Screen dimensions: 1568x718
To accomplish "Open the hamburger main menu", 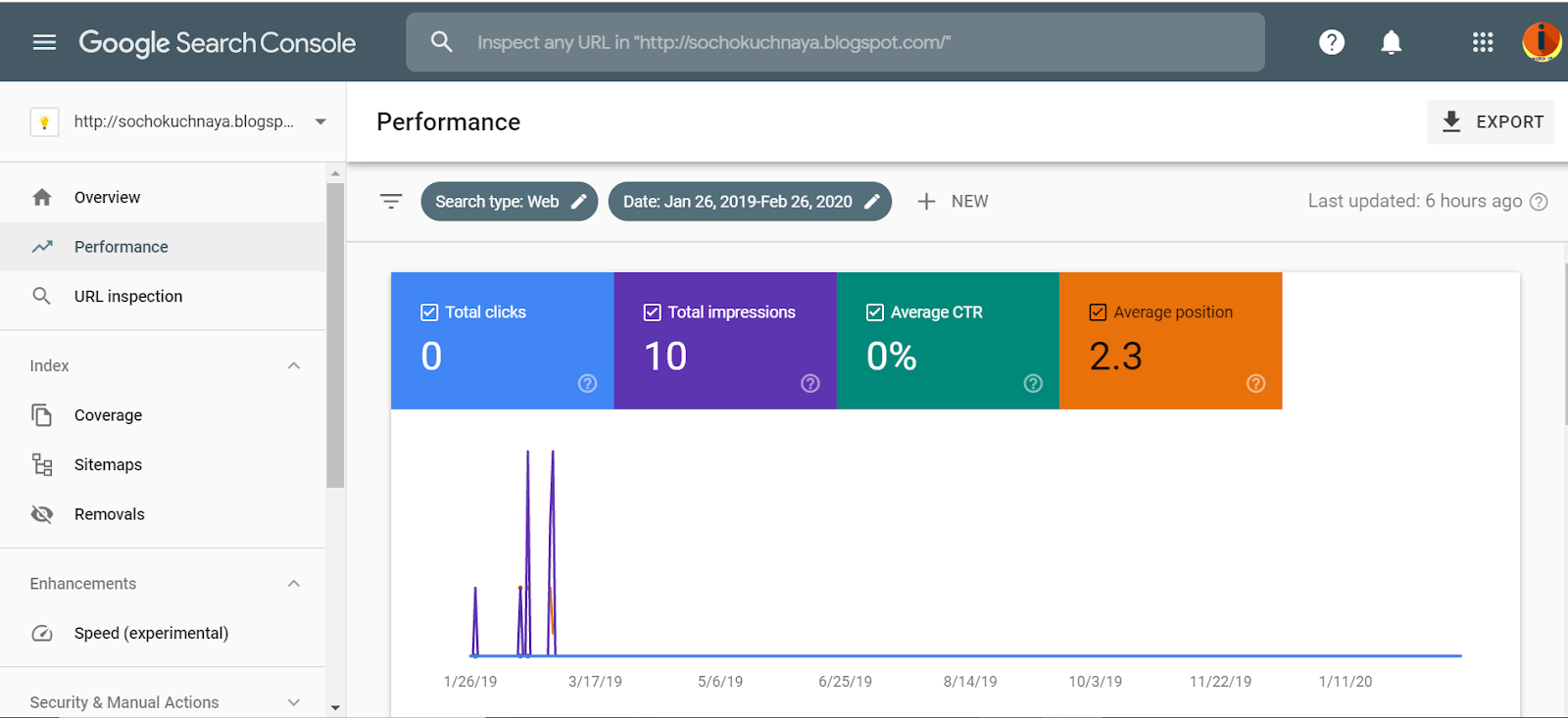I will [44, 42].
